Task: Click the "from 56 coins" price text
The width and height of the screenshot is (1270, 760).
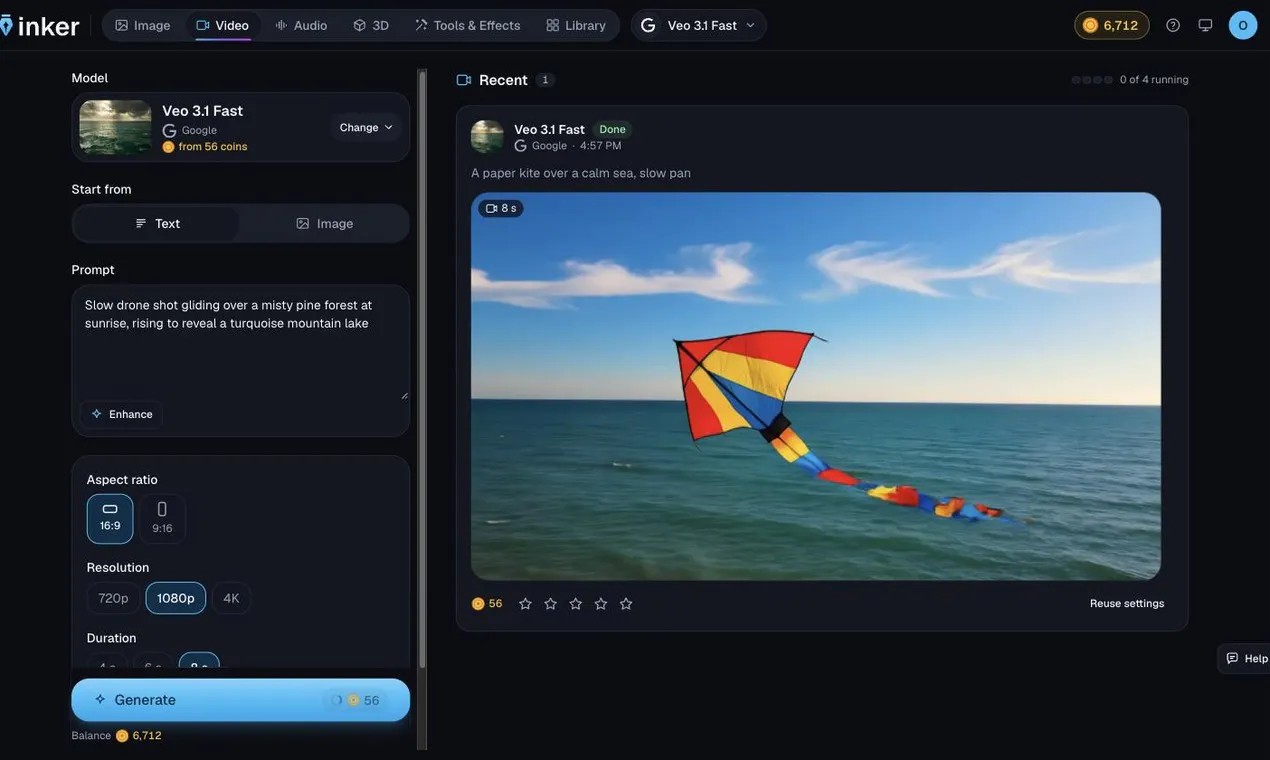Action: pos(212,147)
